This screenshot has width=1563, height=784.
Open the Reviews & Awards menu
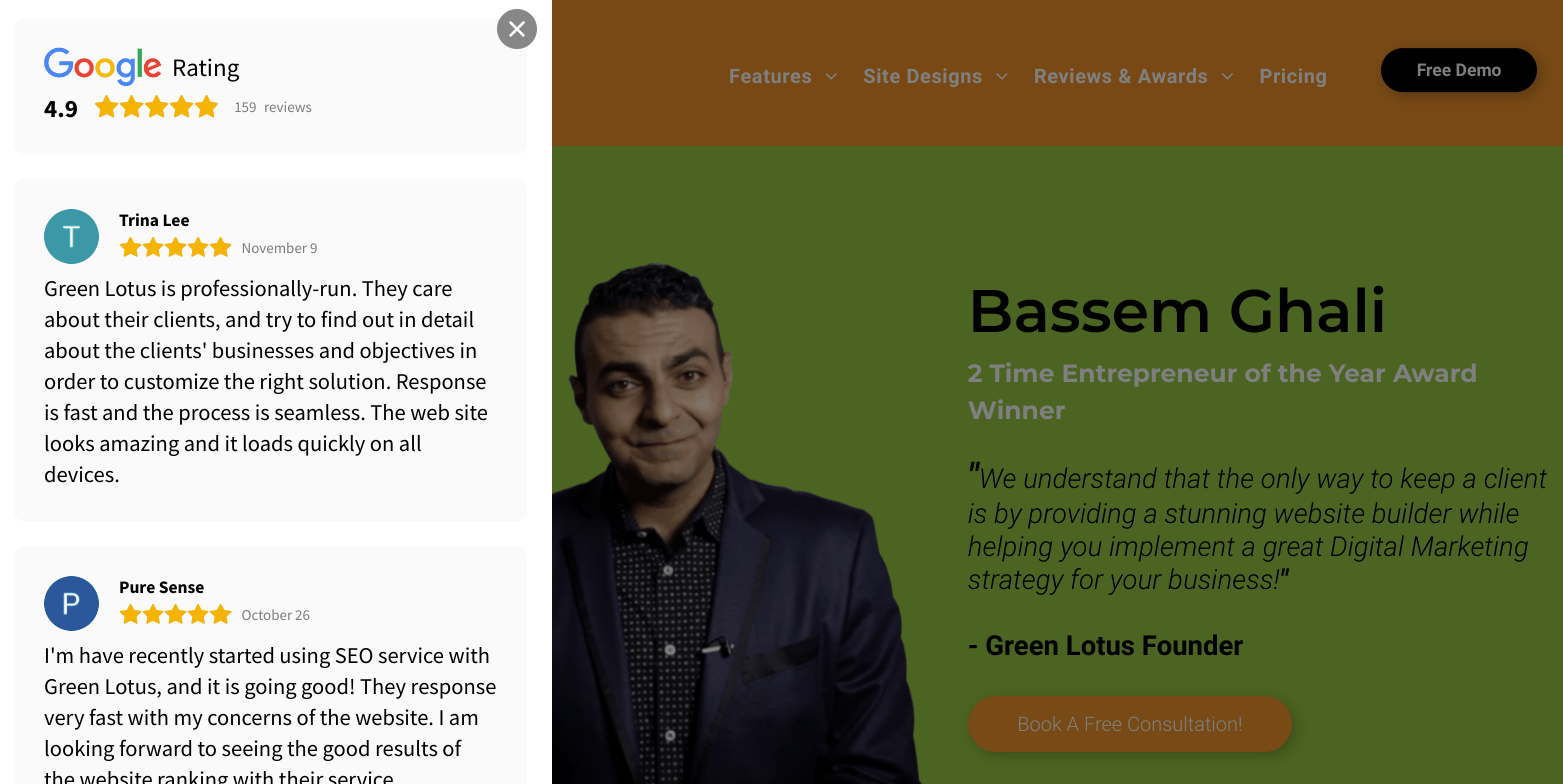point(1120,76)
